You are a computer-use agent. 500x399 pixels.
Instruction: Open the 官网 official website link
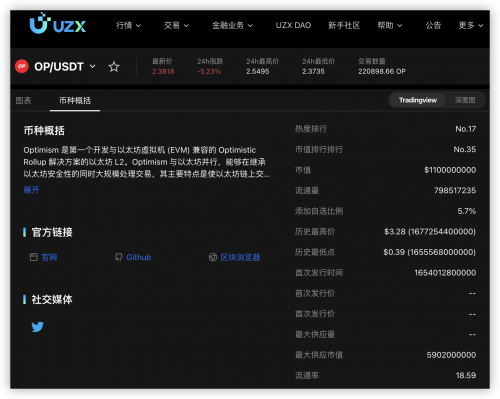[49, 257]
